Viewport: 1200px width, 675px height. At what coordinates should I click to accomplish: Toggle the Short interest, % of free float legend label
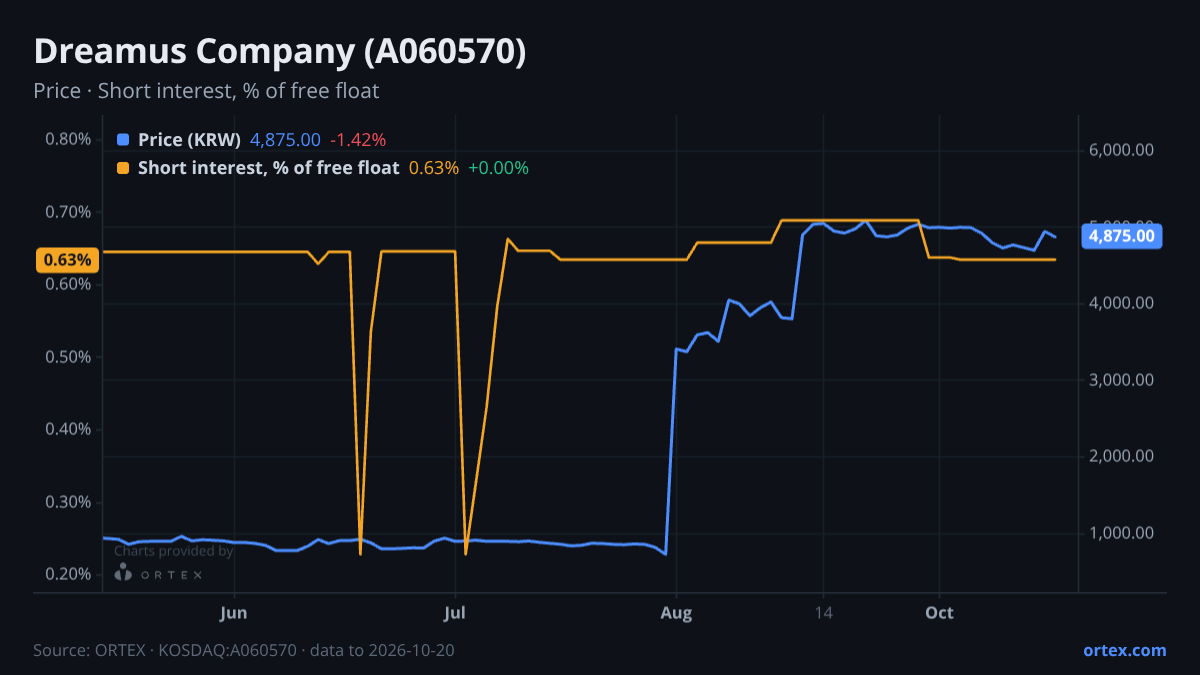coord(269,168)
